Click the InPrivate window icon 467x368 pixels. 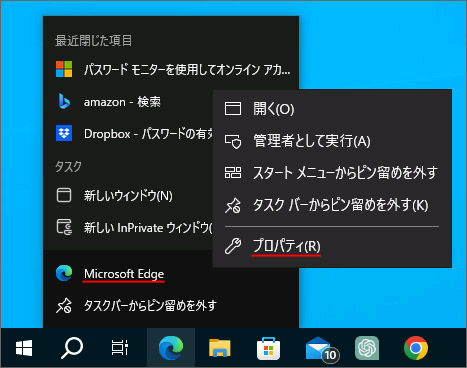click(64, 228)
